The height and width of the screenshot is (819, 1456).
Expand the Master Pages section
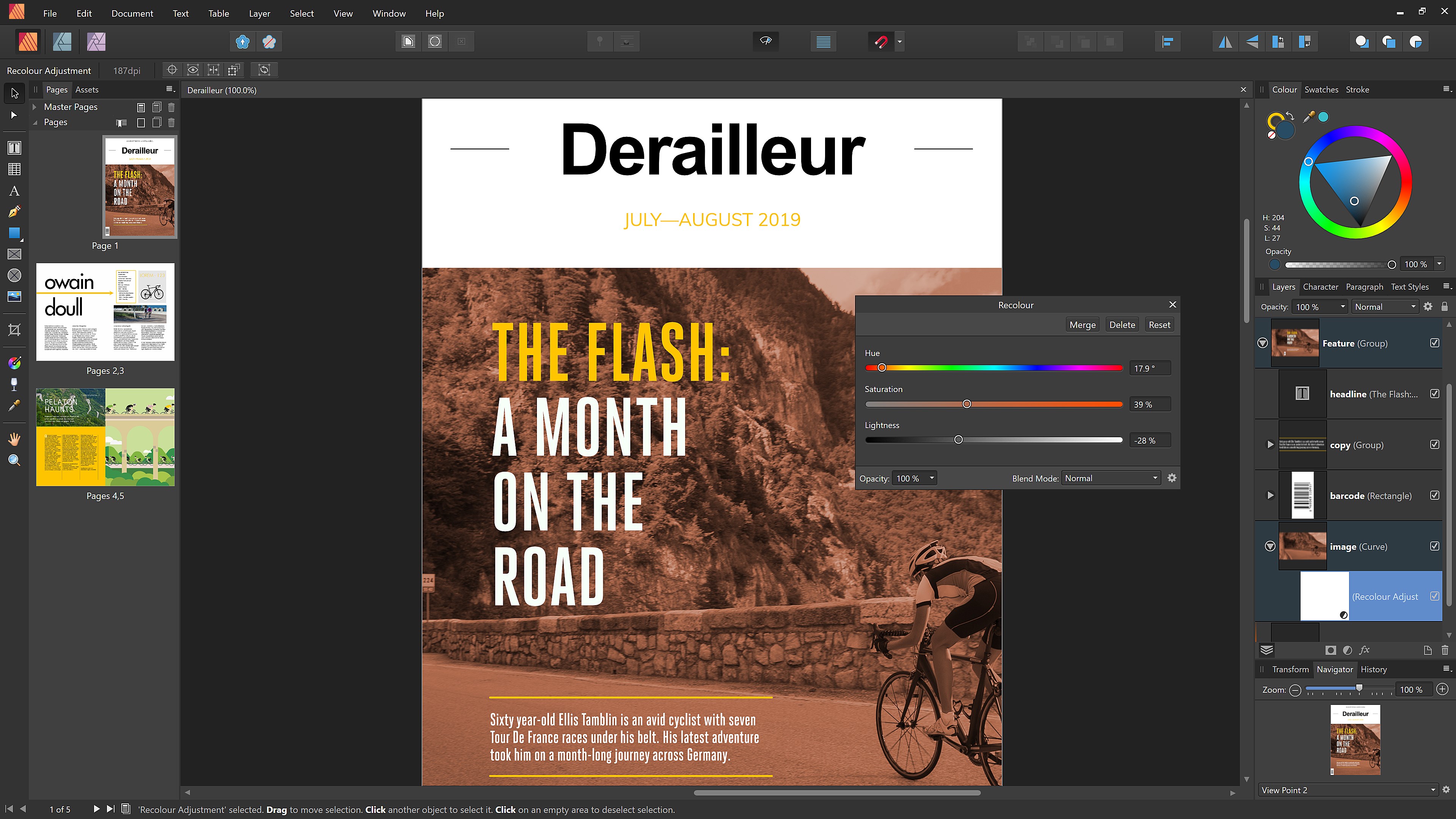point(35,107)
